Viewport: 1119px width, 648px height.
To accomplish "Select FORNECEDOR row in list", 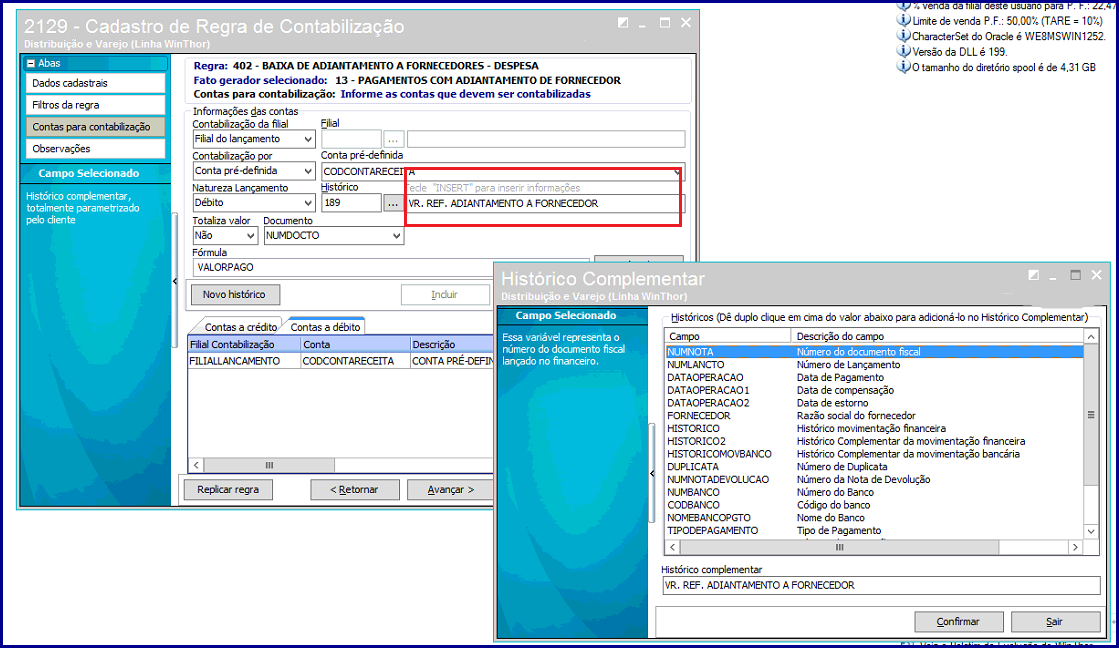I will tap(874, 415).
